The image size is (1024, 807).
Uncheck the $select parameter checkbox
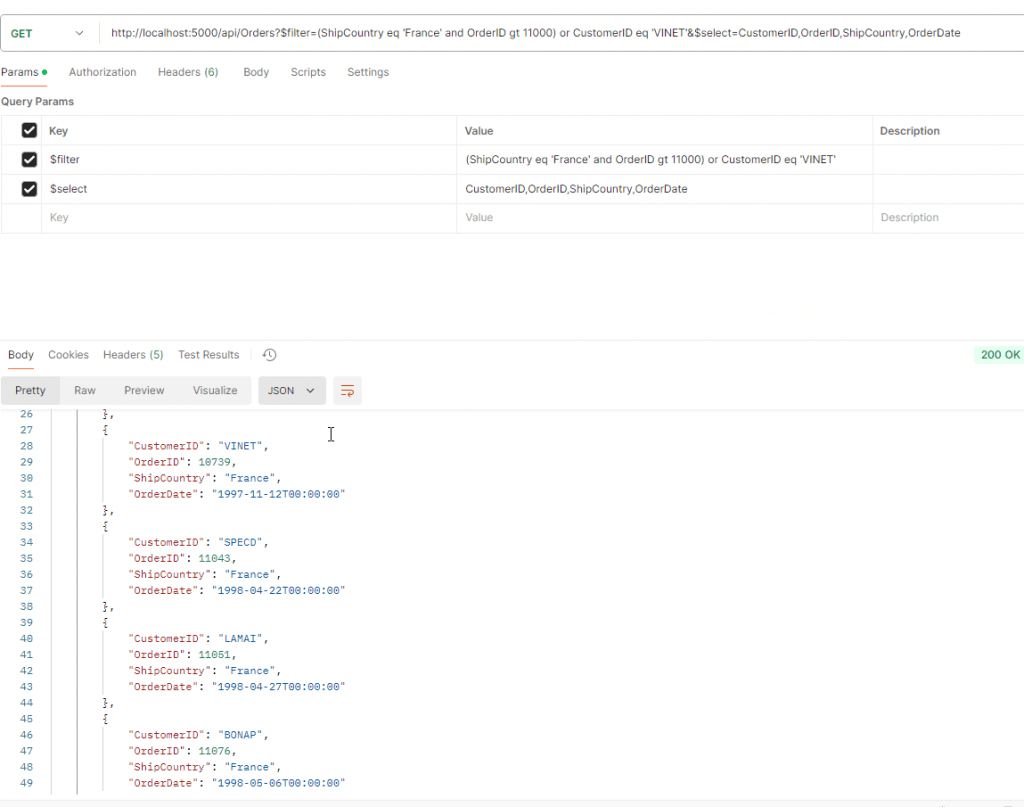pos(29,189)
